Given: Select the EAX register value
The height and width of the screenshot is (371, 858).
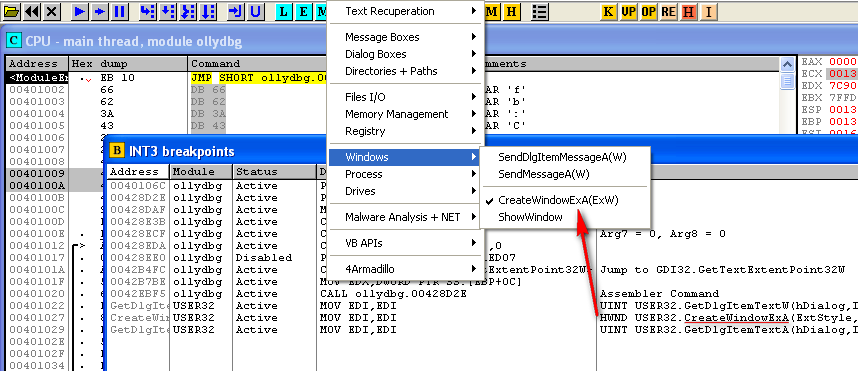Looking at the screenshot, I should [843, 62].
